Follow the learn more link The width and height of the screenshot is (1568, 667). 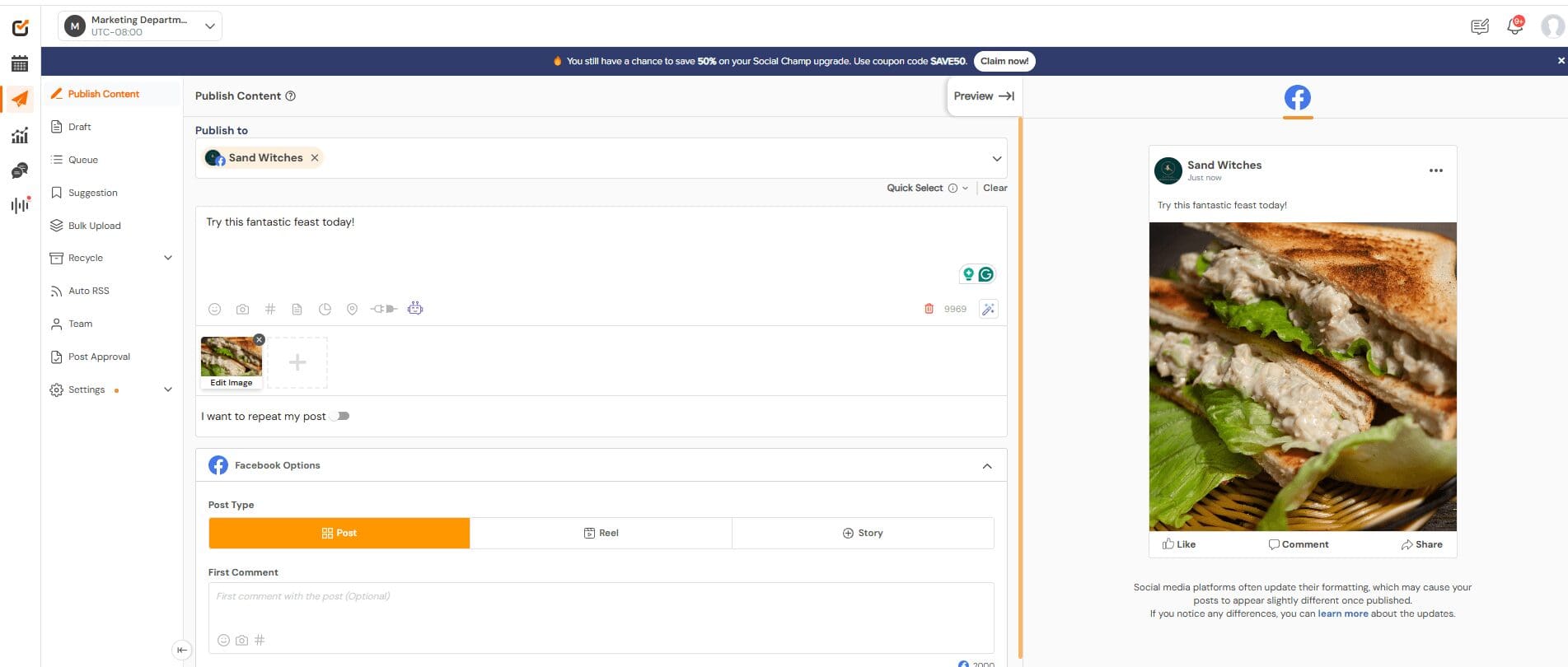[x=1343, y=613]
